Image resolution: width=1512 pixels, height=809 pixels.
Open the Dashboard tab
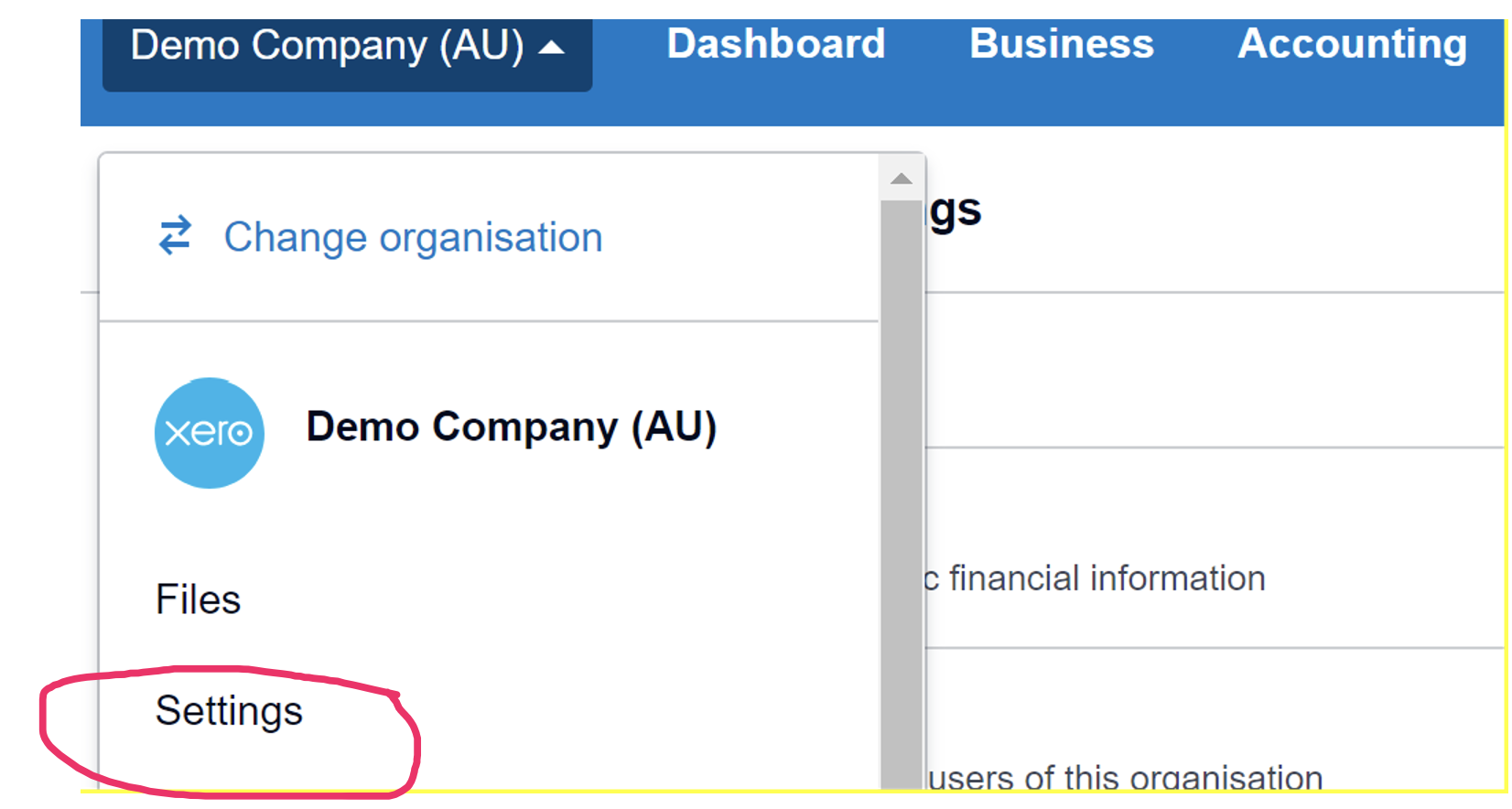tap(776, 44)
